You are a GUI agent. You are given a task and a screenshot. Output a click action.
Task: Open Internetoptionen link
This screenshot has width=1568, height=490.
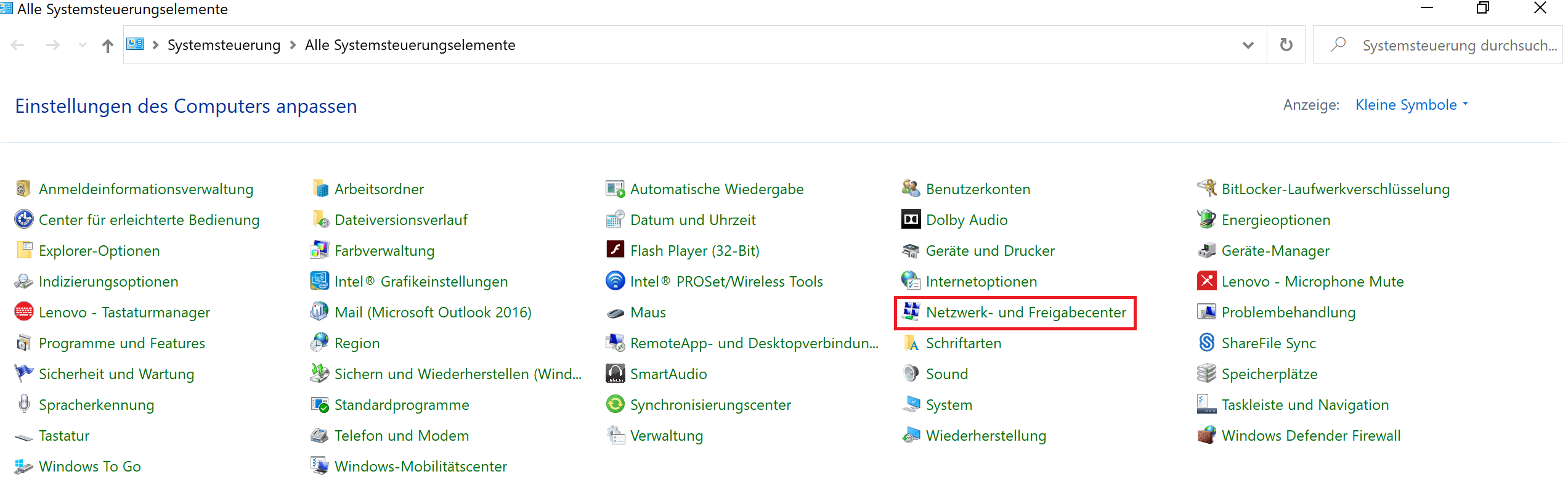click(981, 282)
